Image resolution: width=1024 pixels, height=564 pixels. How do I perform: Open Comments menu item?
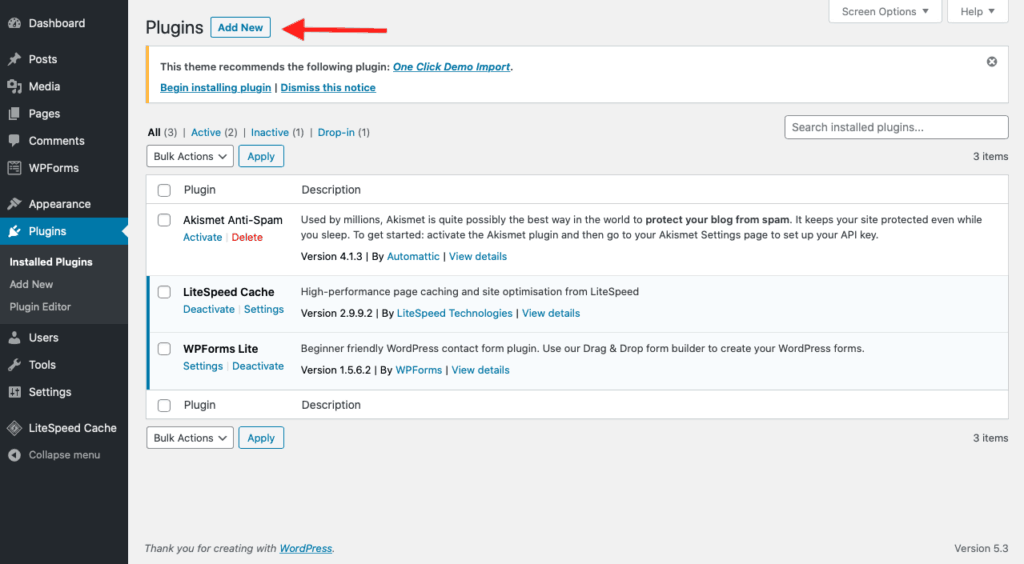[56, 140]
